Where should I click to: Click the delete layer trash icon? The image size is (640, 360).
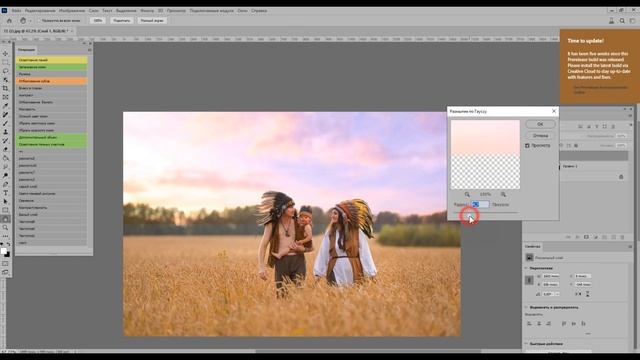(622, 237)
